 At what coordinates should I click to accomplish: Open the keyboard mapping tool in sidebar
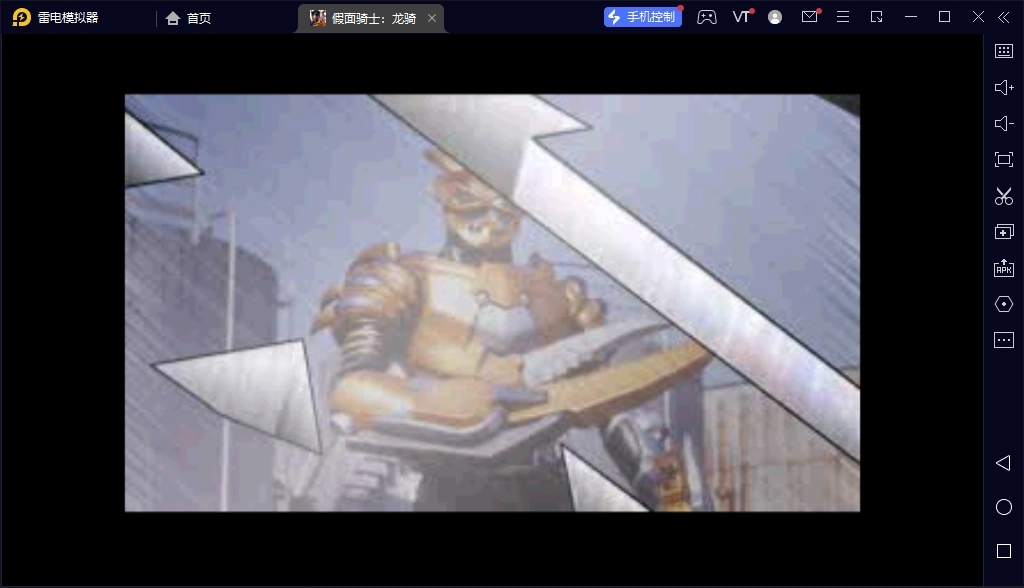1004,51
